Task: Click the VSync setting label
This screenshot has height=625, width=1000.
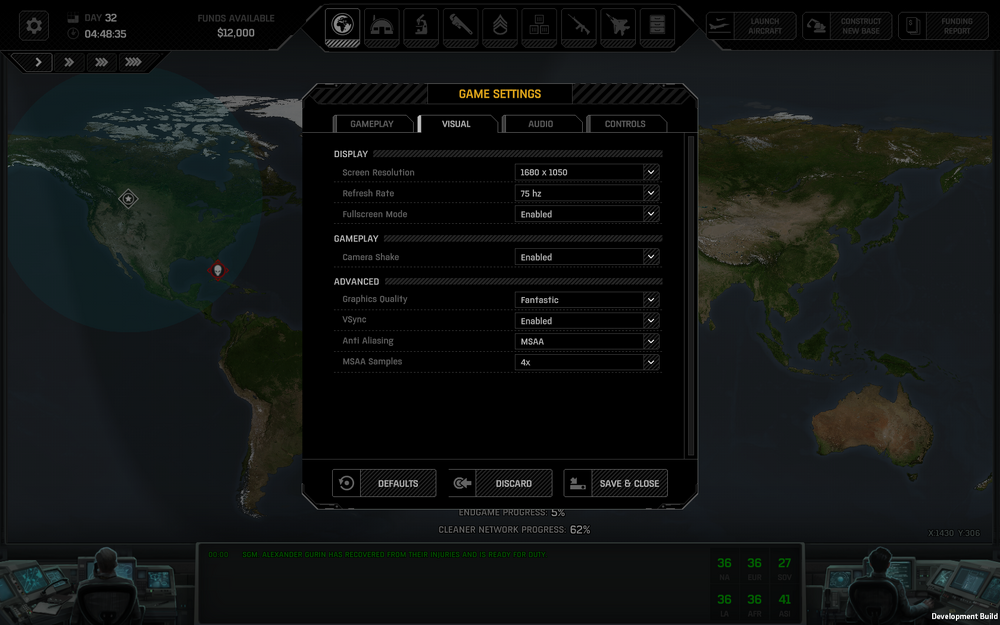Action: pos(355,320)
